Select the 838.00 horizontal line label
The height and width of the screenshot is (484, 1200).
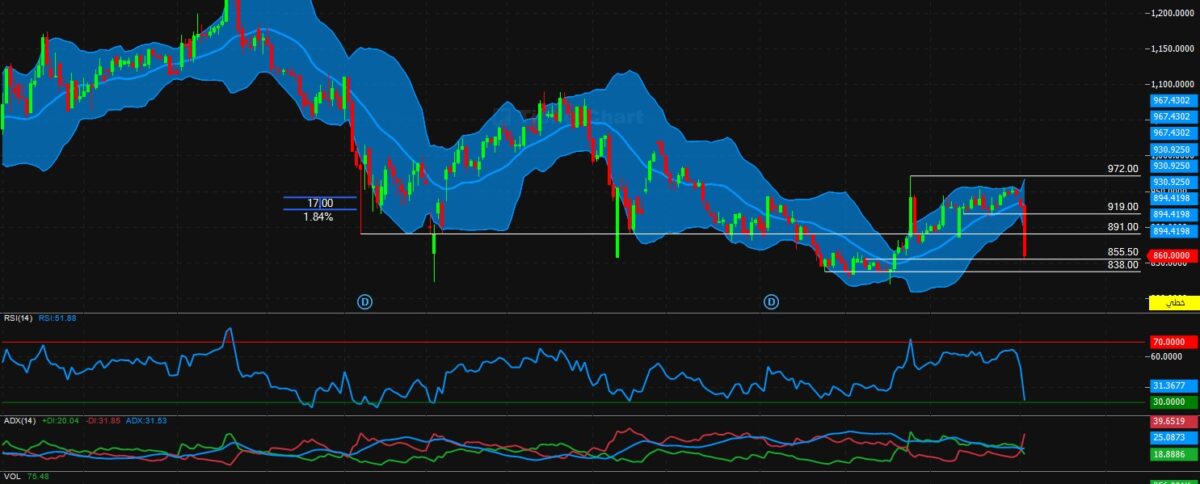click(x=1124, y=264)
